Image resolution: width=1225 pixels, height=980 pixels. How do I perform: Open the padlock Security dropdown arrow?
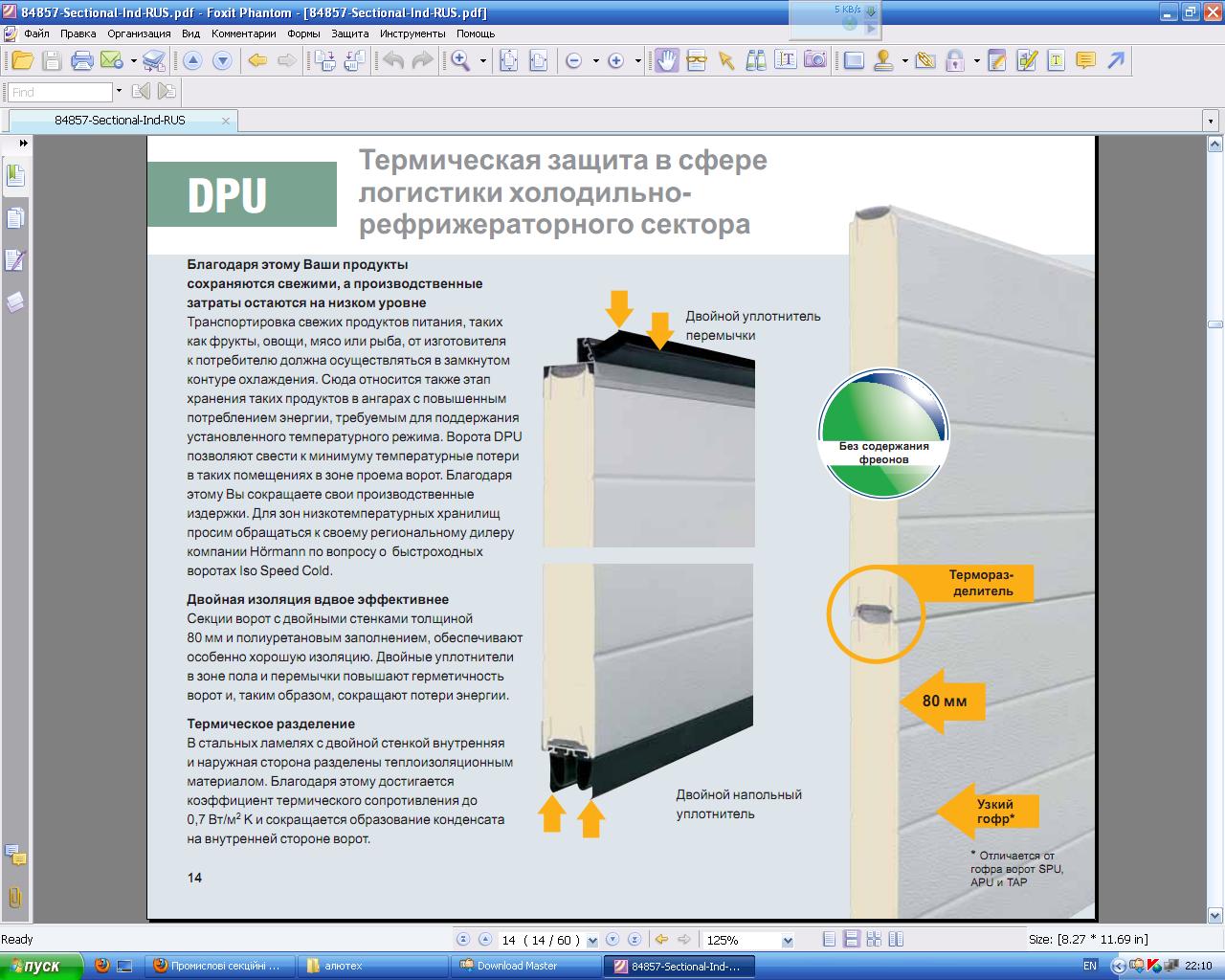(x=976, y=61)
